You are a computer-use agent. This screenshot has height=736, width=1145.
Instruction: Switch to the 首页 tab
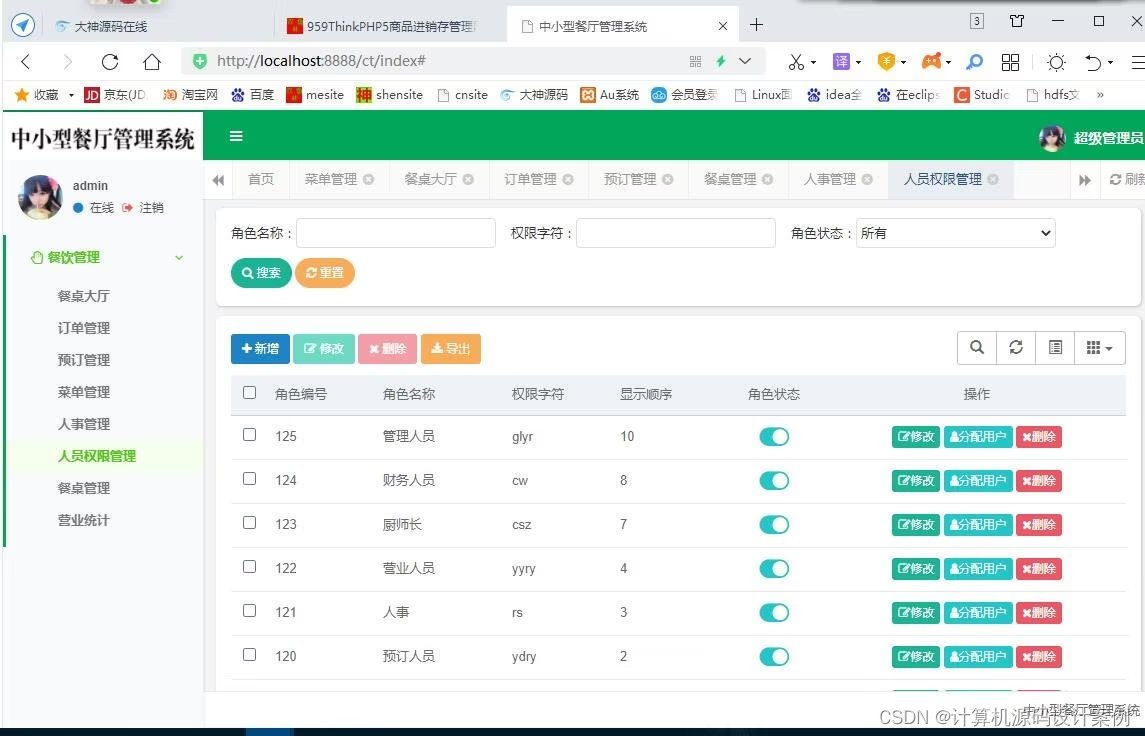(x=261, y=179)
